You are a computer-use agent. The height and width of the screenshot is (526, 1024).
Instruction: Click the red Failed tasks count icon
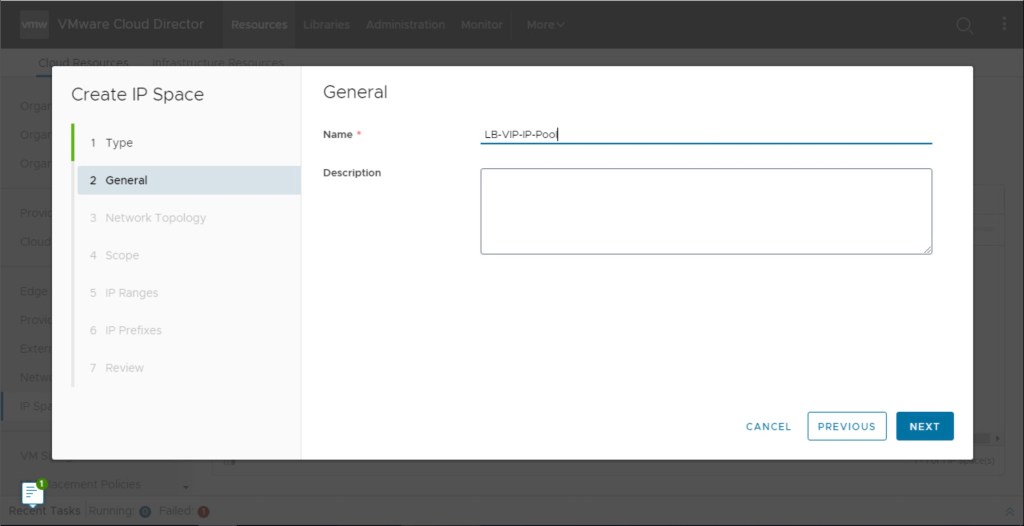coord(203,511)
